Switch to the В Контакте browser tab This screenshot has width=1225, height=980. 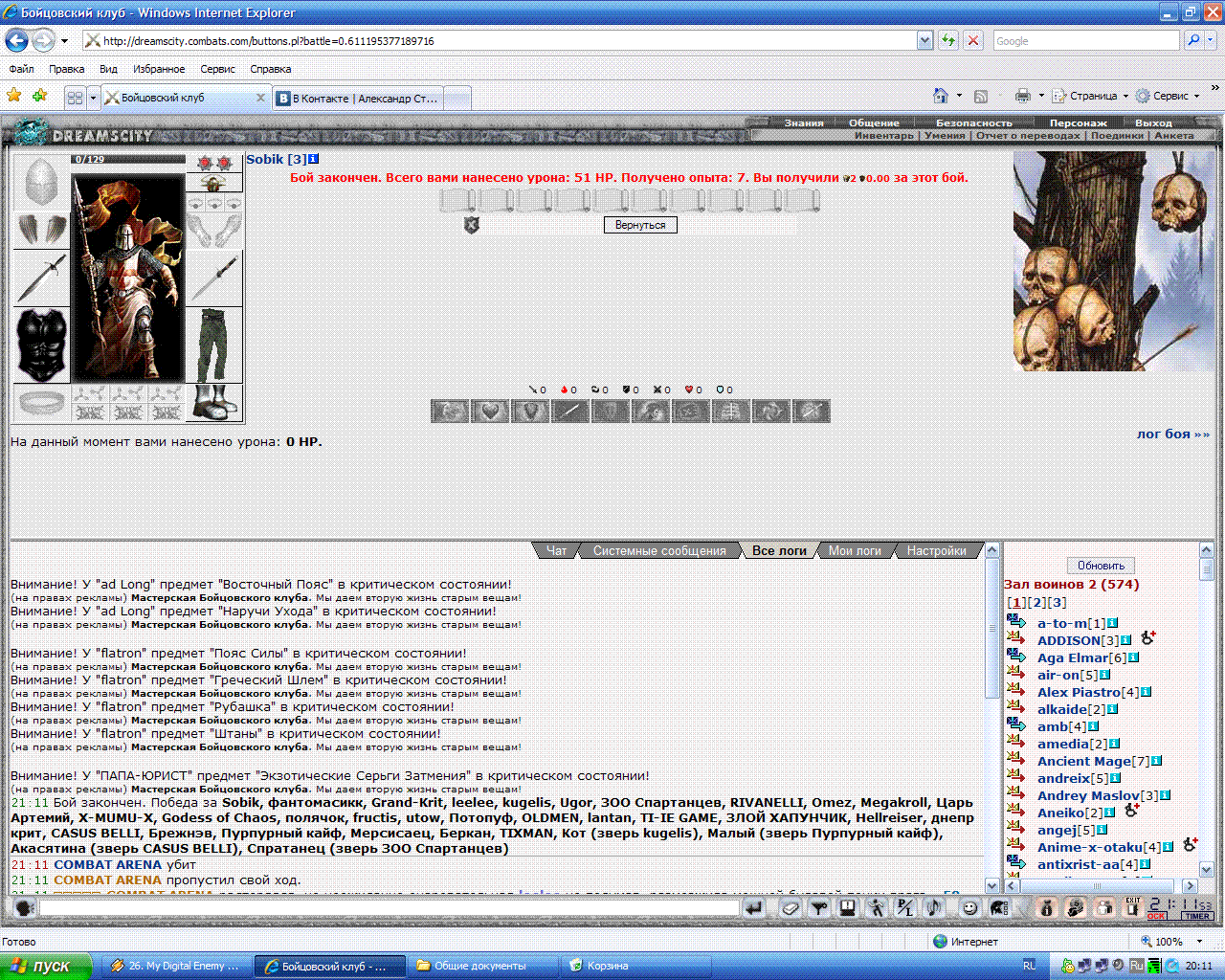[x=358, y=98]
